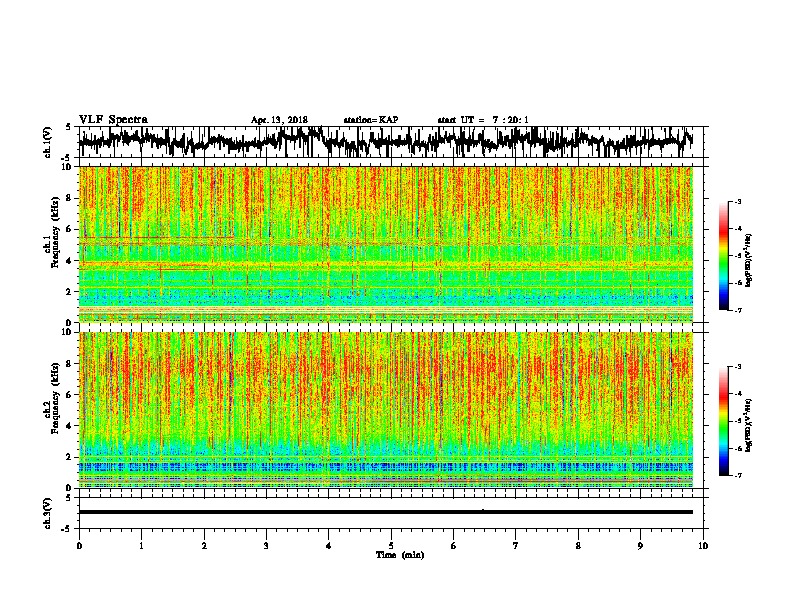This screenshot has height=612, width=792.
Task: Click the '-3' label on ch.1 color bar
Action: point(737,202)
